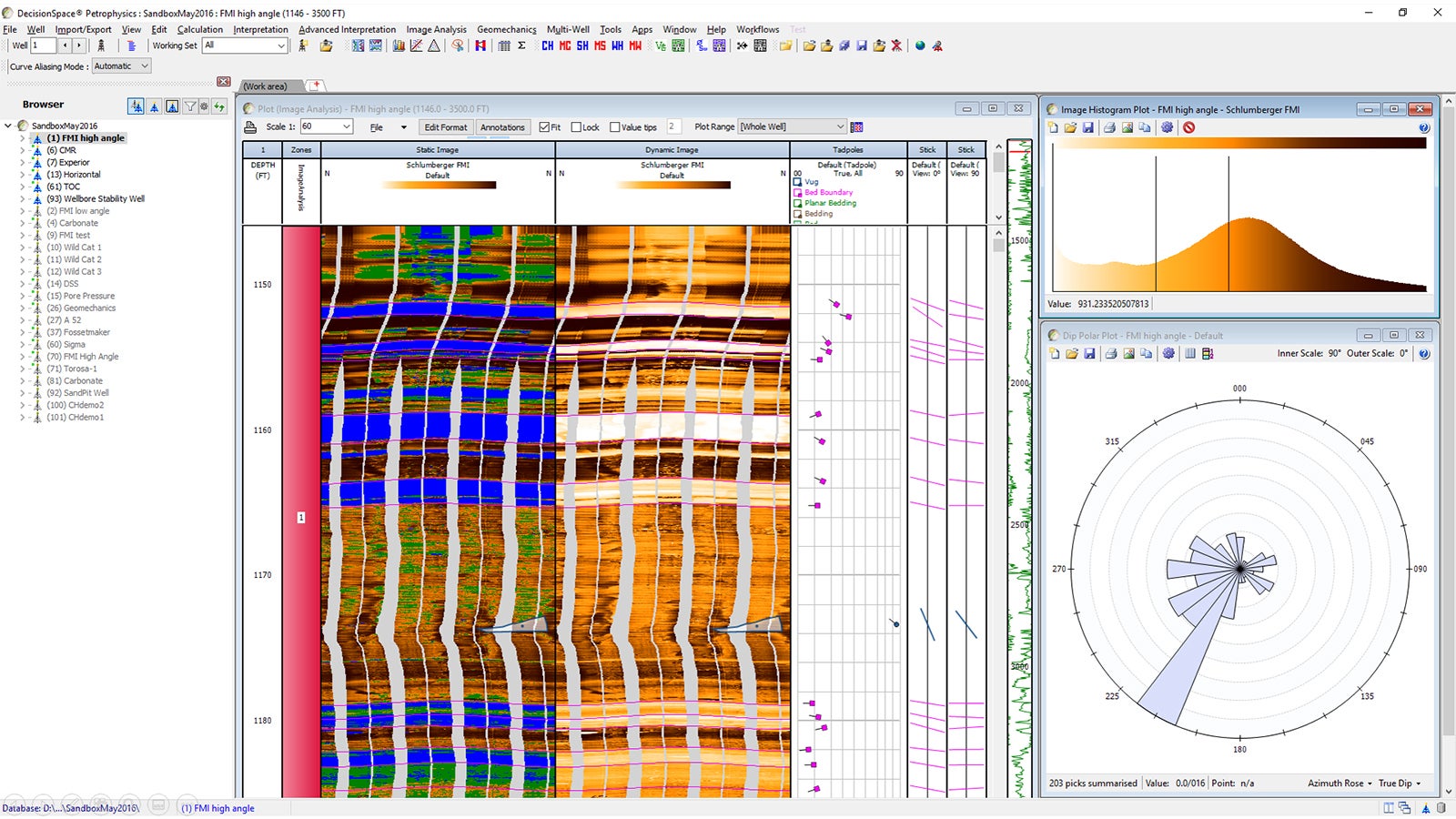Open the Import/Export menu
This screenshot has width=1456, height=819.
[83, 29]
